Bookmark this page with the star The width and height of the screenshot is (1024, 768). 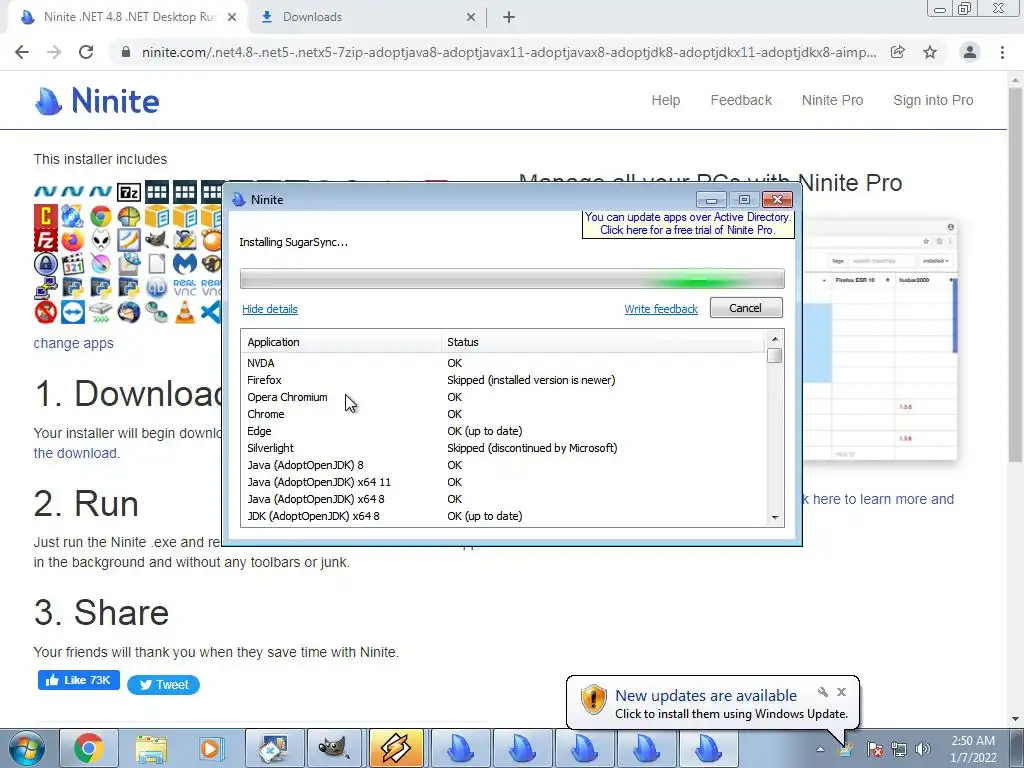tap(930, 52)
